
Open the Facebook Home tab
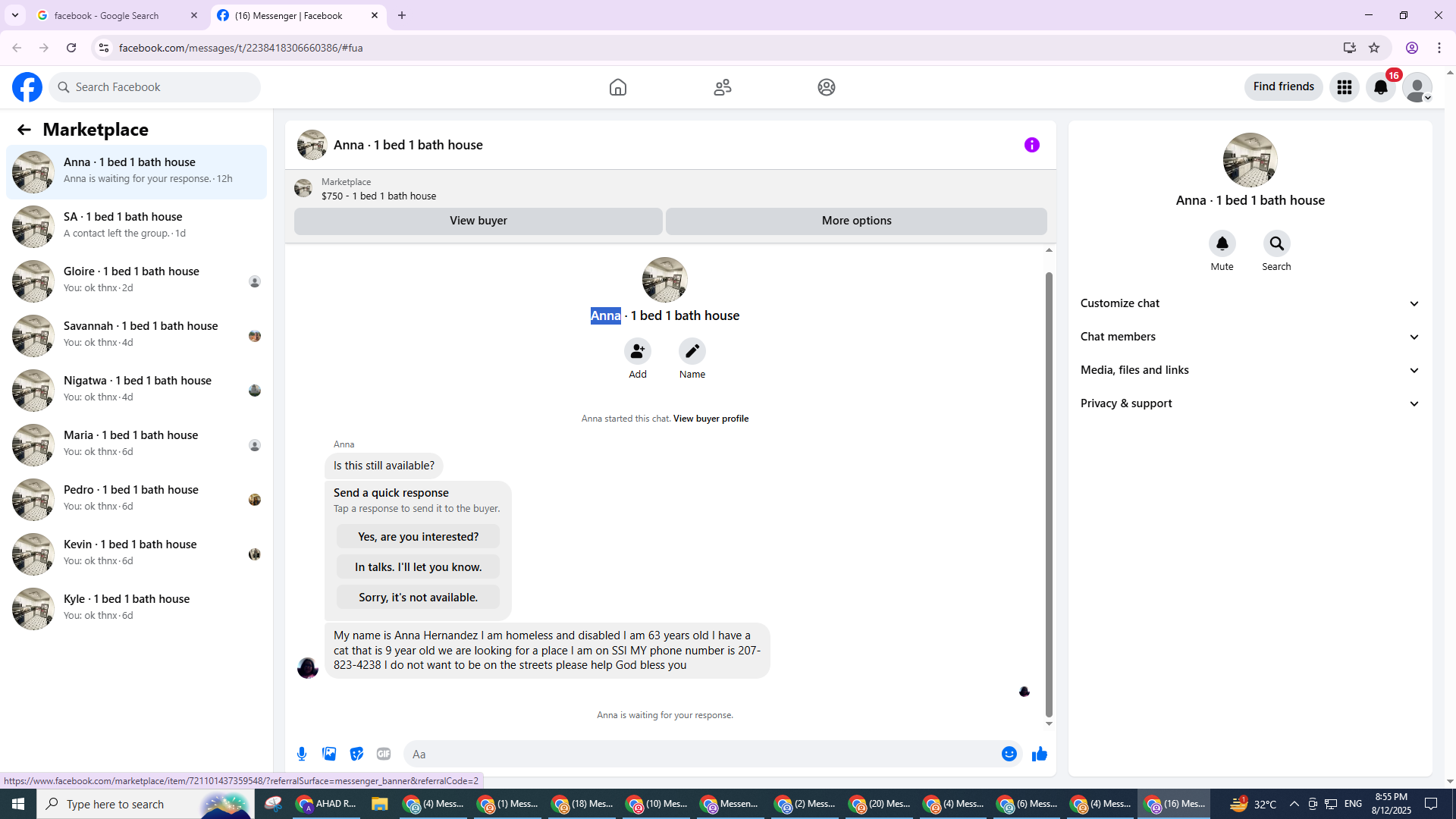coord(617,87)
